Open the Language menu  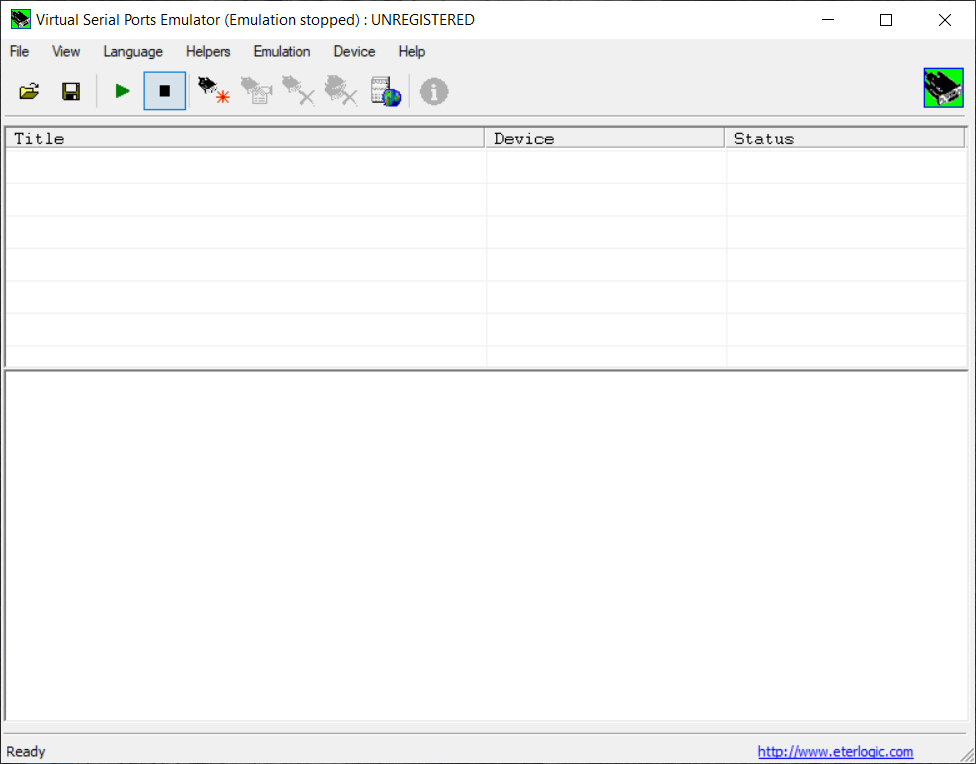(x=133, y=52)
